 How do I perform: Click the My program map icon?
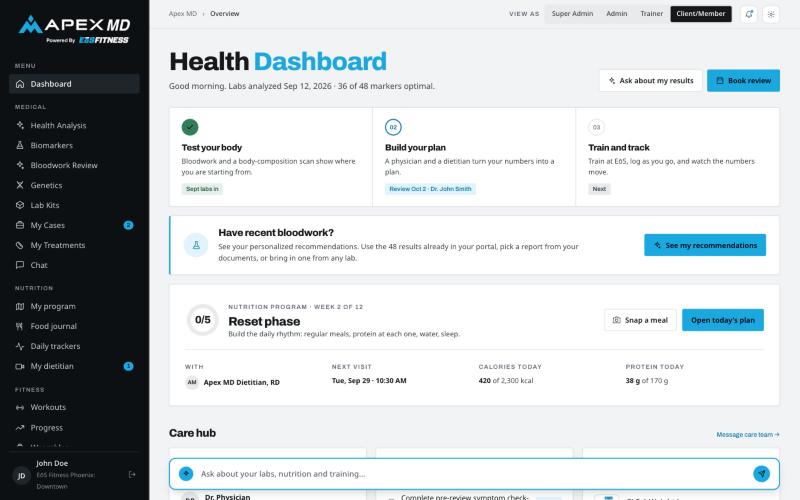pos(20,306)
